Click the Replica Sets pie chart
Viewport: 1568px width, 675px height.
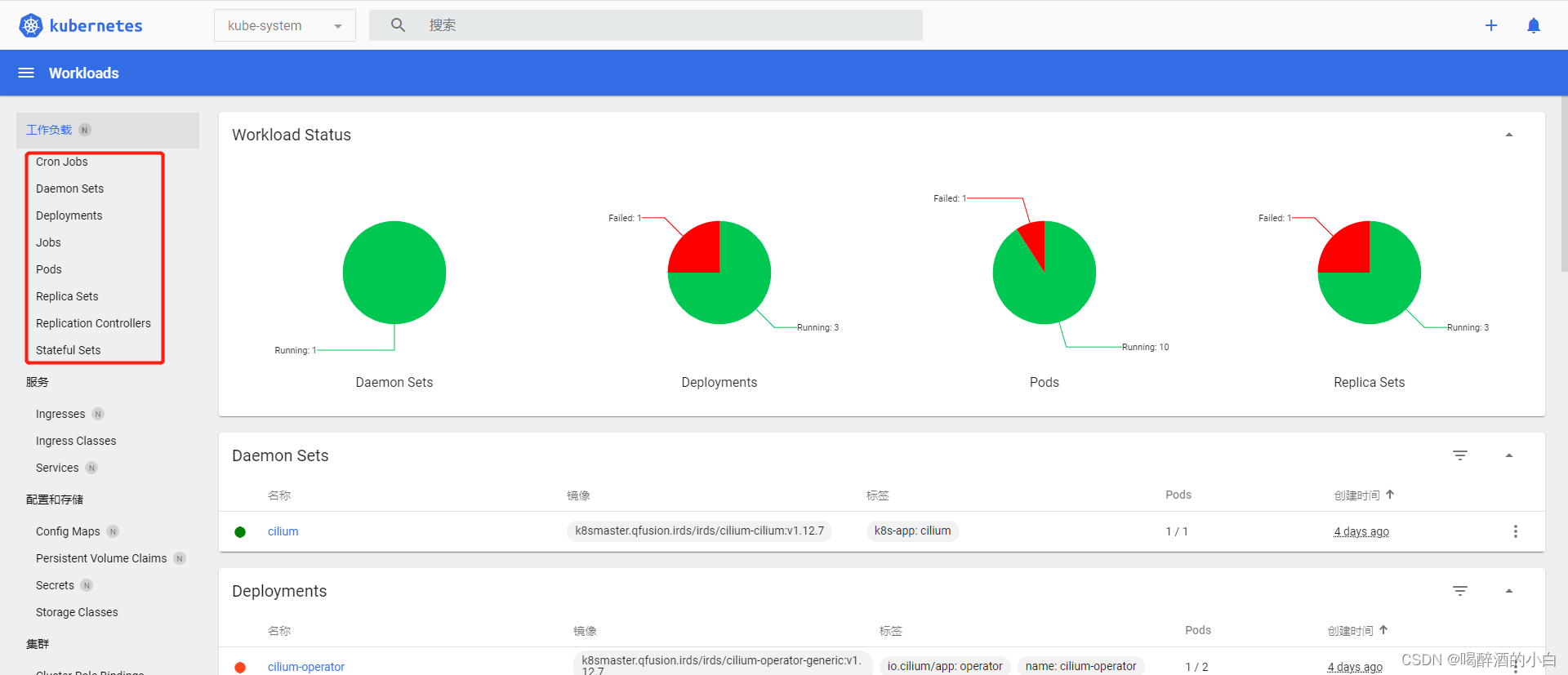coord(1370,273)
